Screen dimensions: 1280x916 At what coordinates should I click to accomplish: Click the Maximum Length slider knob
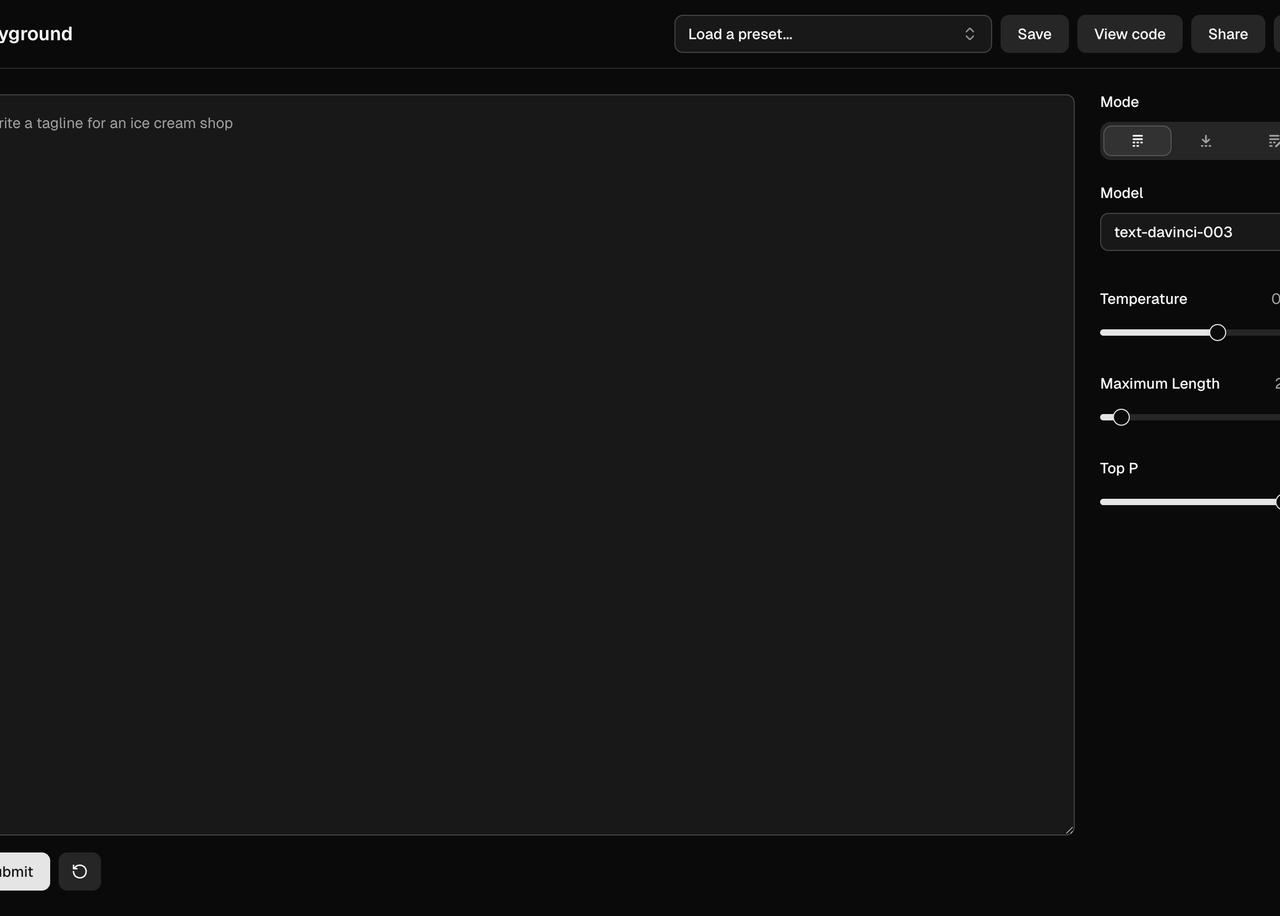click(1121, 417)
